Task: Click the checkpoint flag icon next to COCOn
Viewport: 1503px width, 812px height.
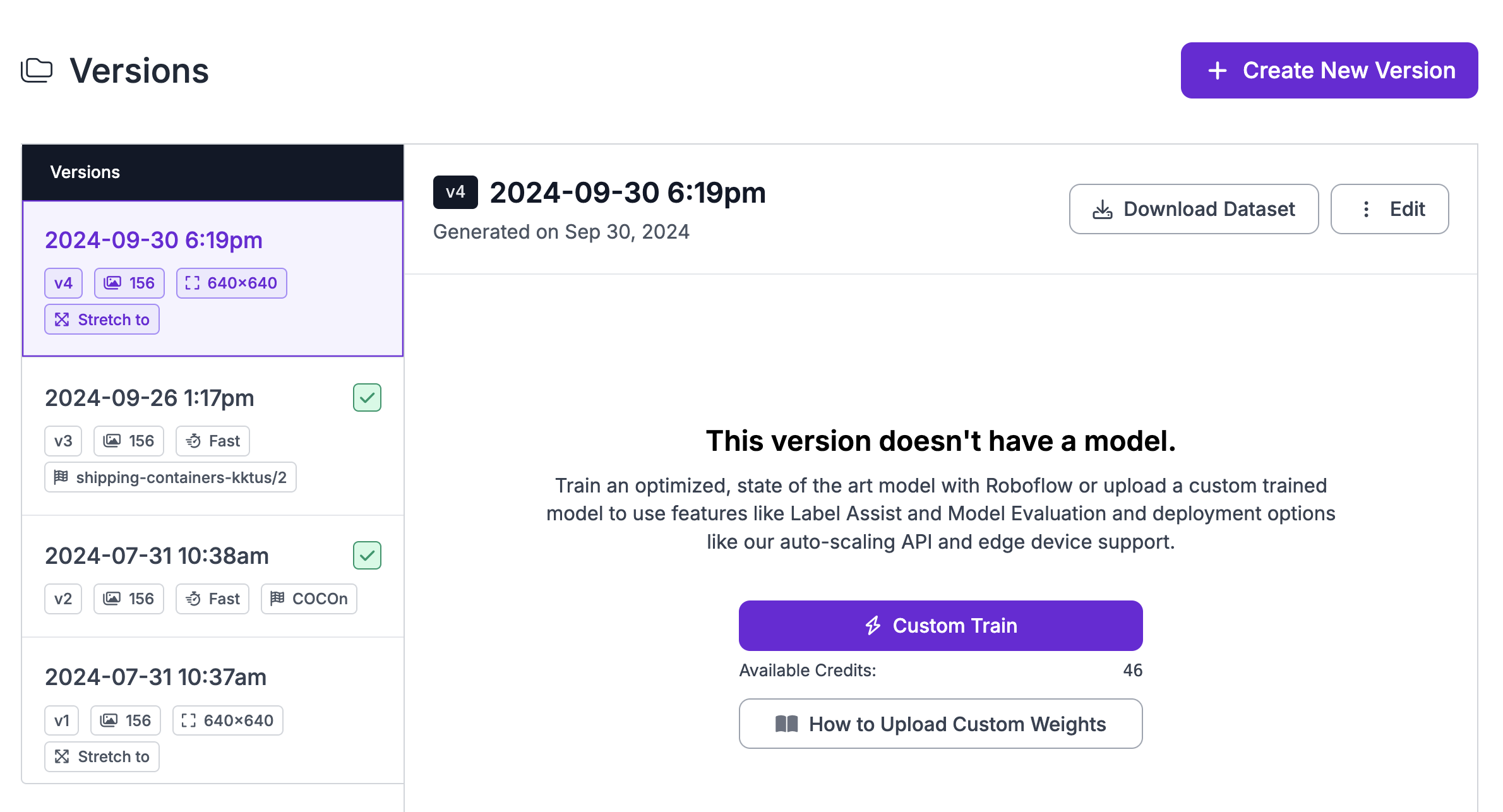Action: 277,599
